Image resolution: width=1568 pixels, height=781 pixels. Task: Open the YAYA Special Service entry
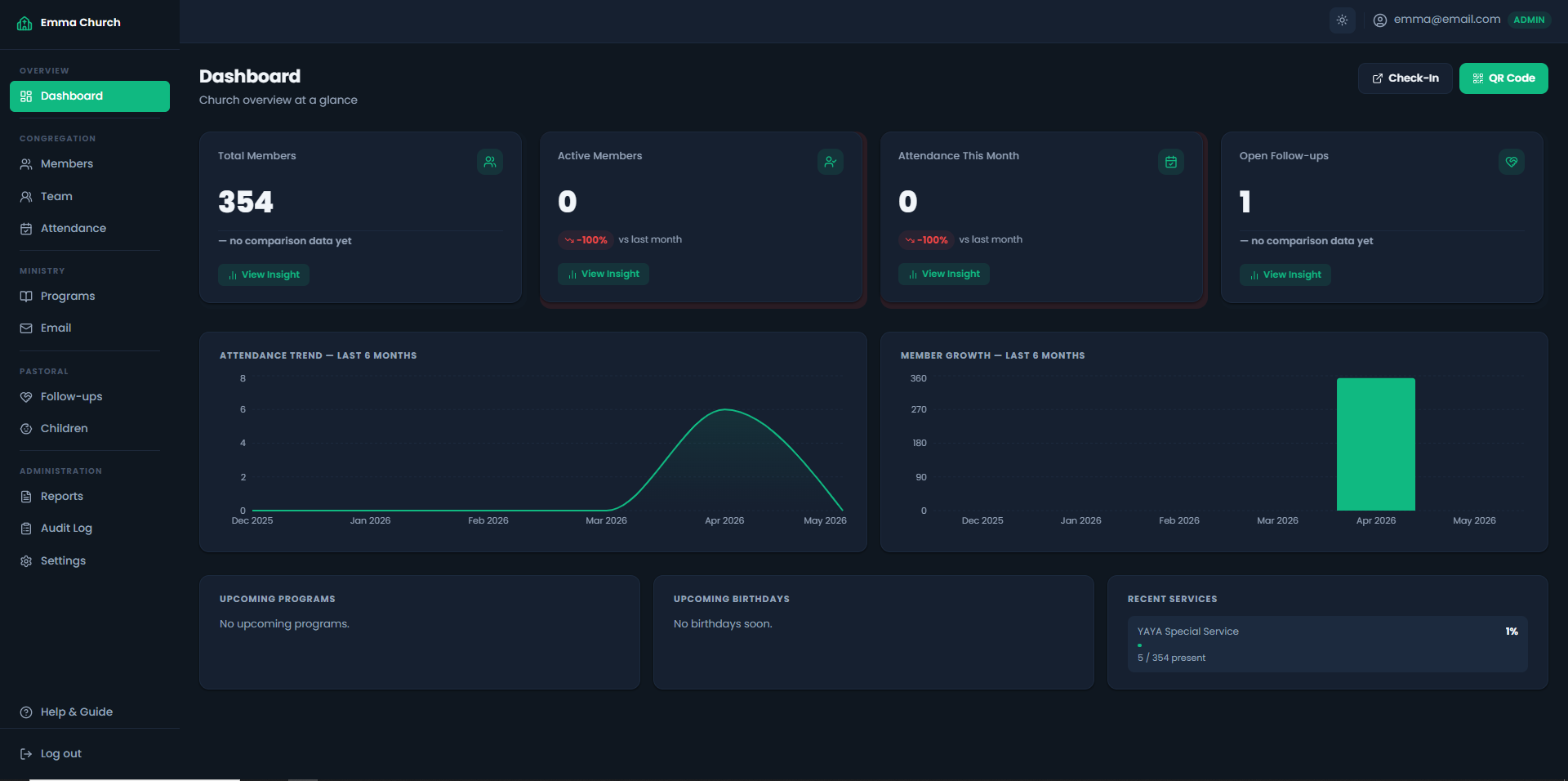1328,645
